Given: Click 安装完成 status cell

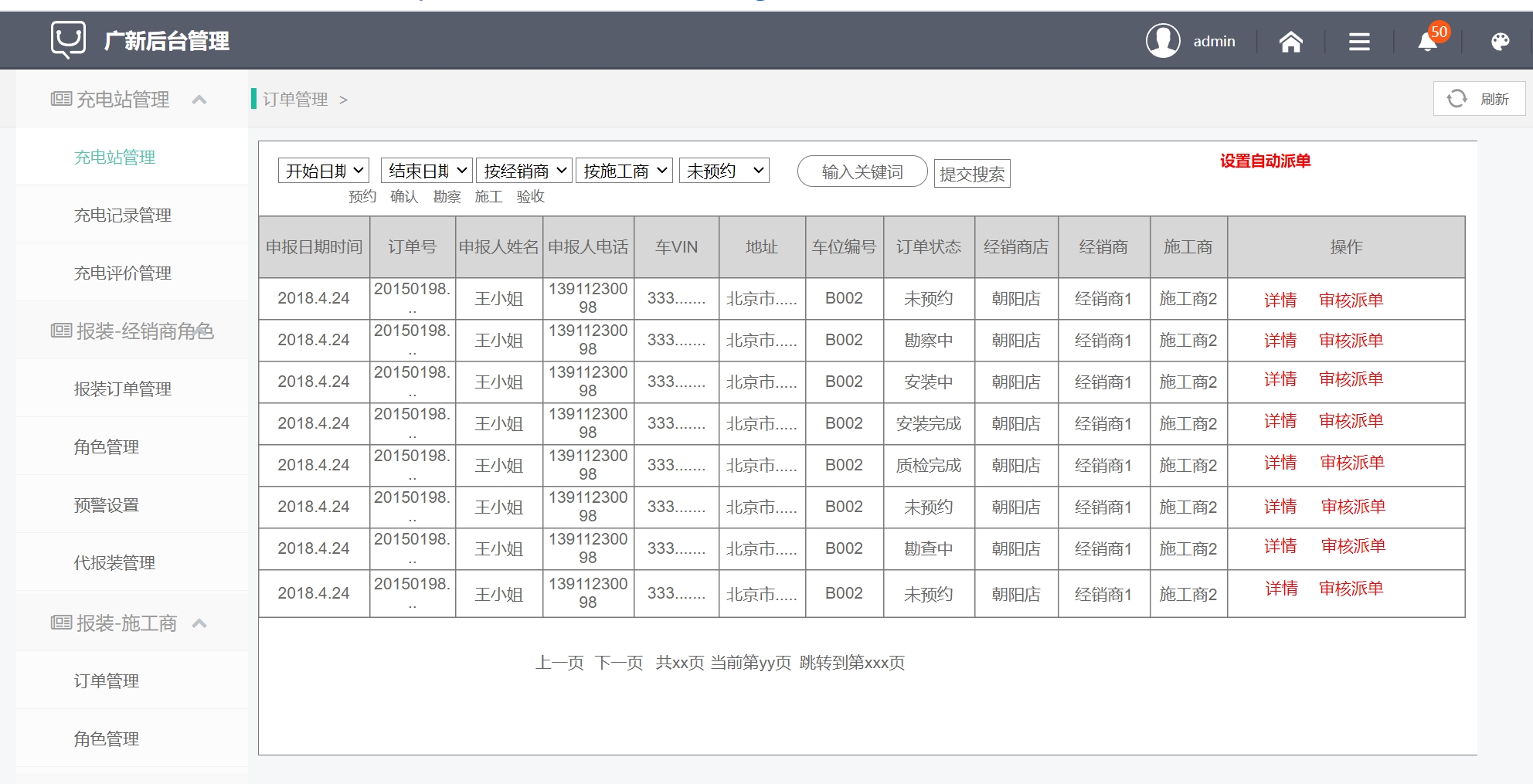Looking at the screenshot, I should pyautogui.click(x=929, y=423).
